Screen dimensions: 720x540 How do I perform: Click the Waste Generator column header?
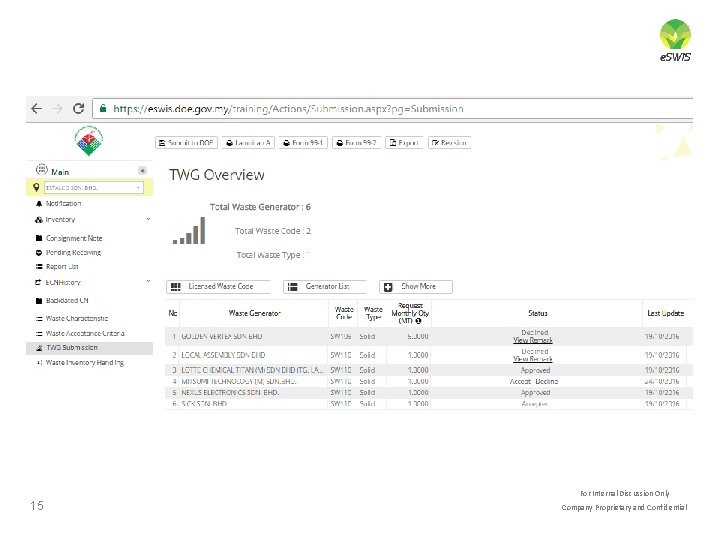[x=254, y=314]
